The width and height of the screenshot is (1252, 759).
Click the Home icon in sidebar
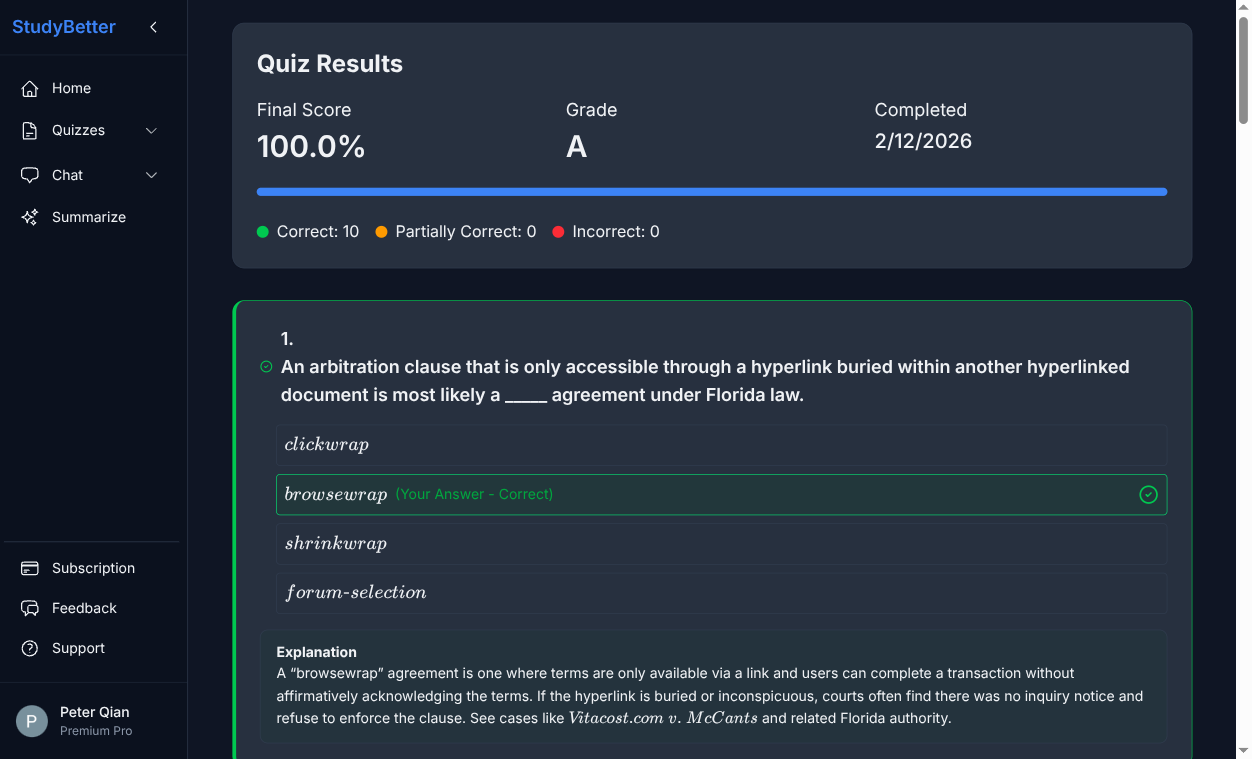(30, 88)
